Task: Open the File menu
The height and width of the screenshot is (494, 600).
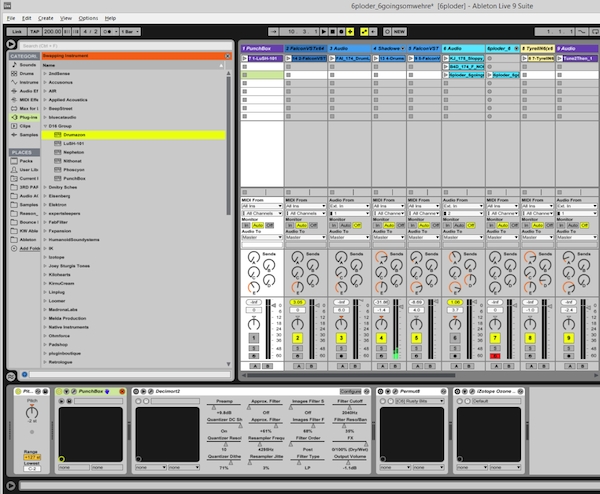Action: [x=11, y=18]
